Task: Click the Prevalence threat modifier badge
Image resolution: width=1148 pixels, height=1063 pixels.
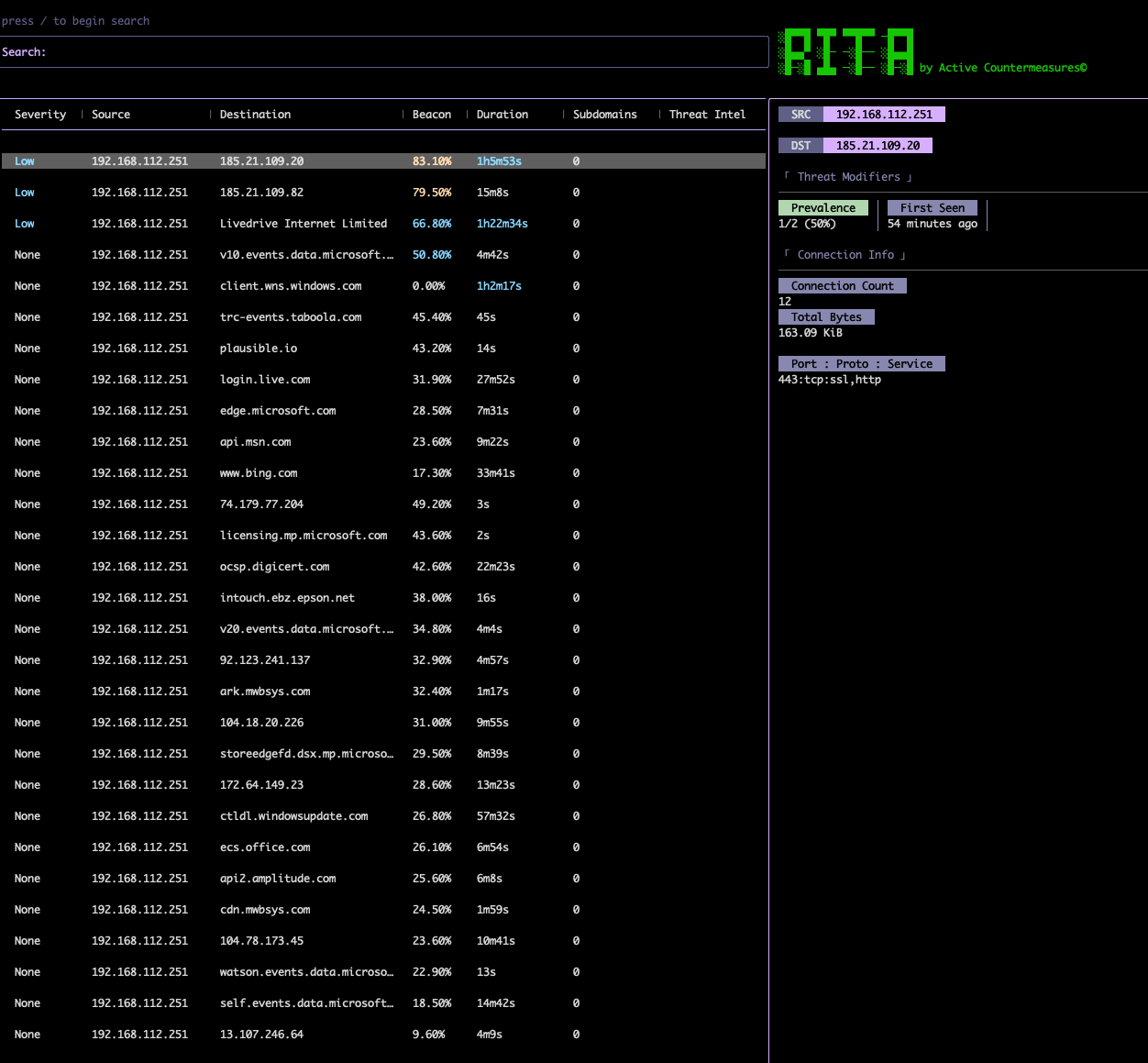Action: tap(822, 208)
